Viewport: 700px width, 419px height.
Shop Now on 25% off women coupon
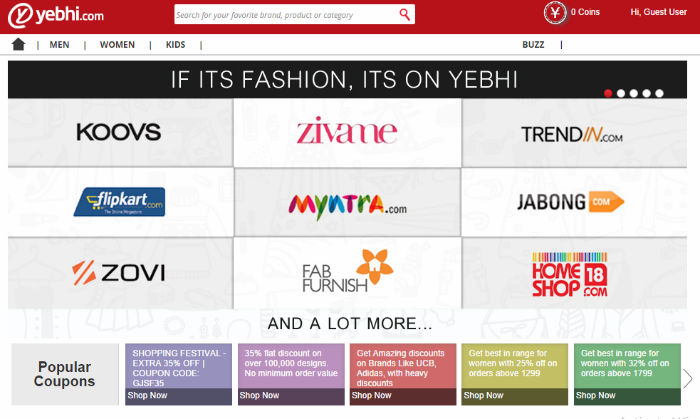click(x=483, y=395)
